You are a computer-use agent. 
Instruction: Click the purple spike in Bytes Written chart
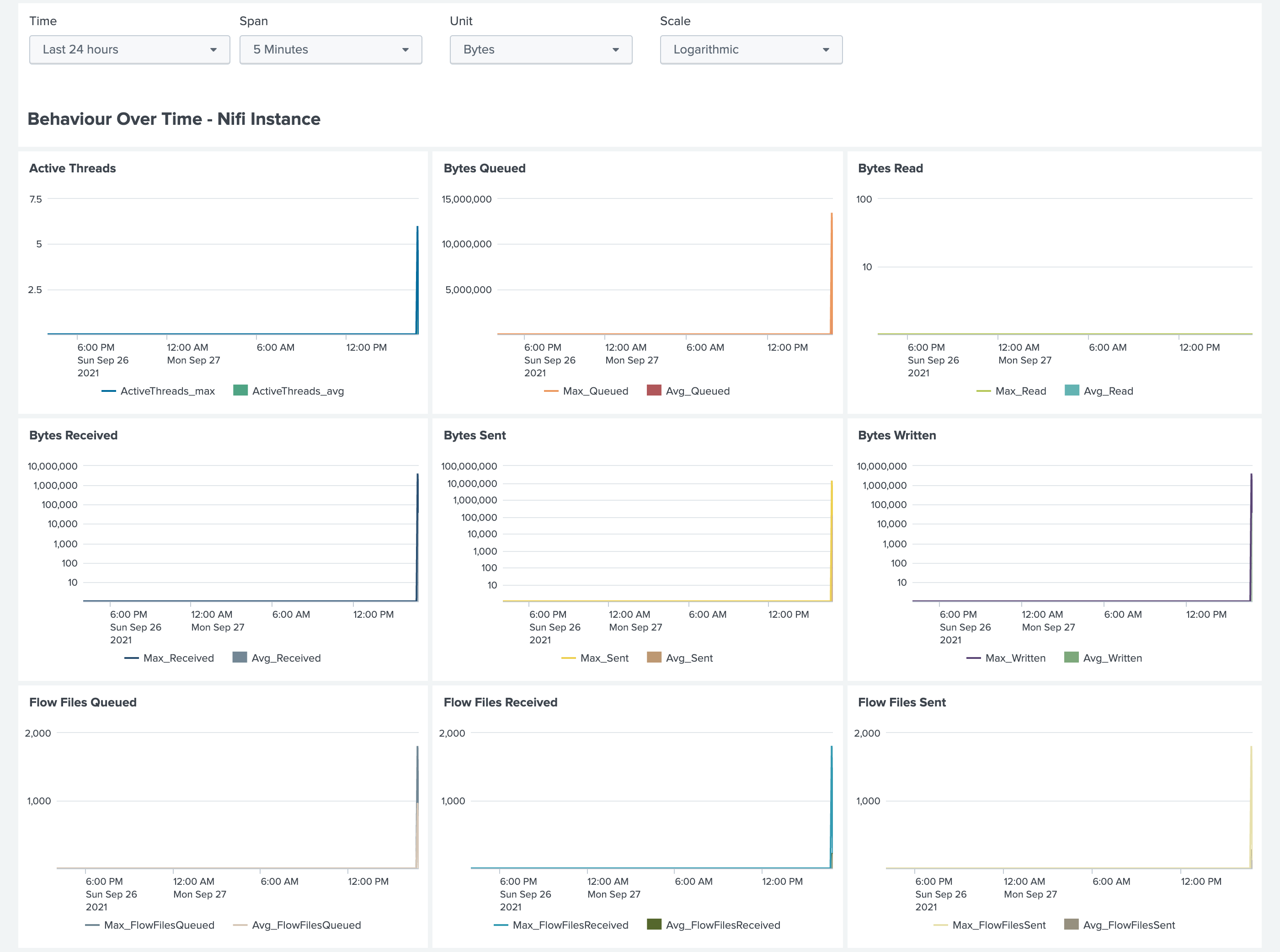pyautogui.click(x=1251, y=537)
